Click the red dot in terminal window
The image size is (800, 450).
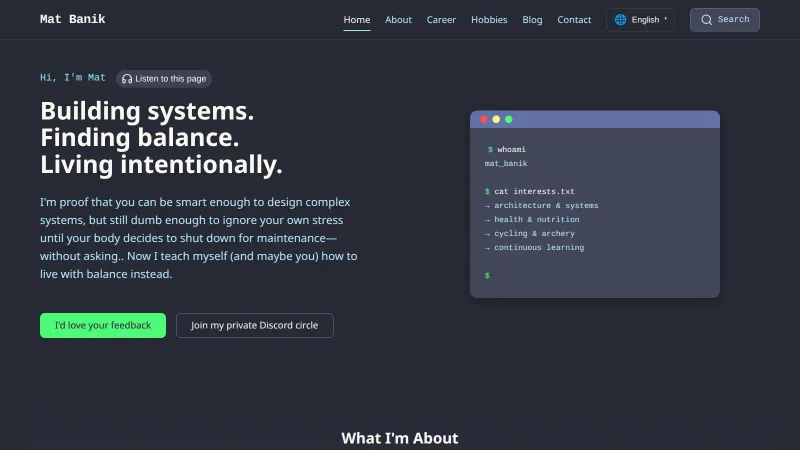(x=484, y=119)
